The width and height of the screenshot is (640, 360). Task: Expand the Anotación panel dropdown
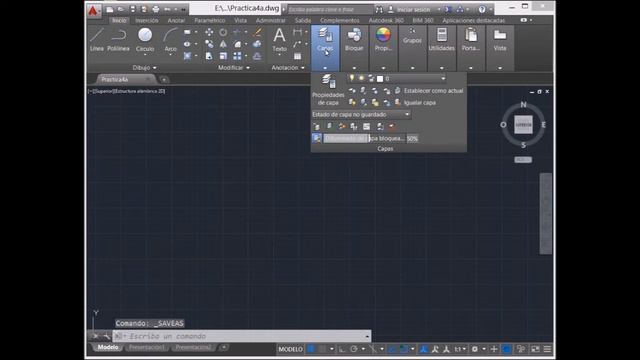coord(288,67)
